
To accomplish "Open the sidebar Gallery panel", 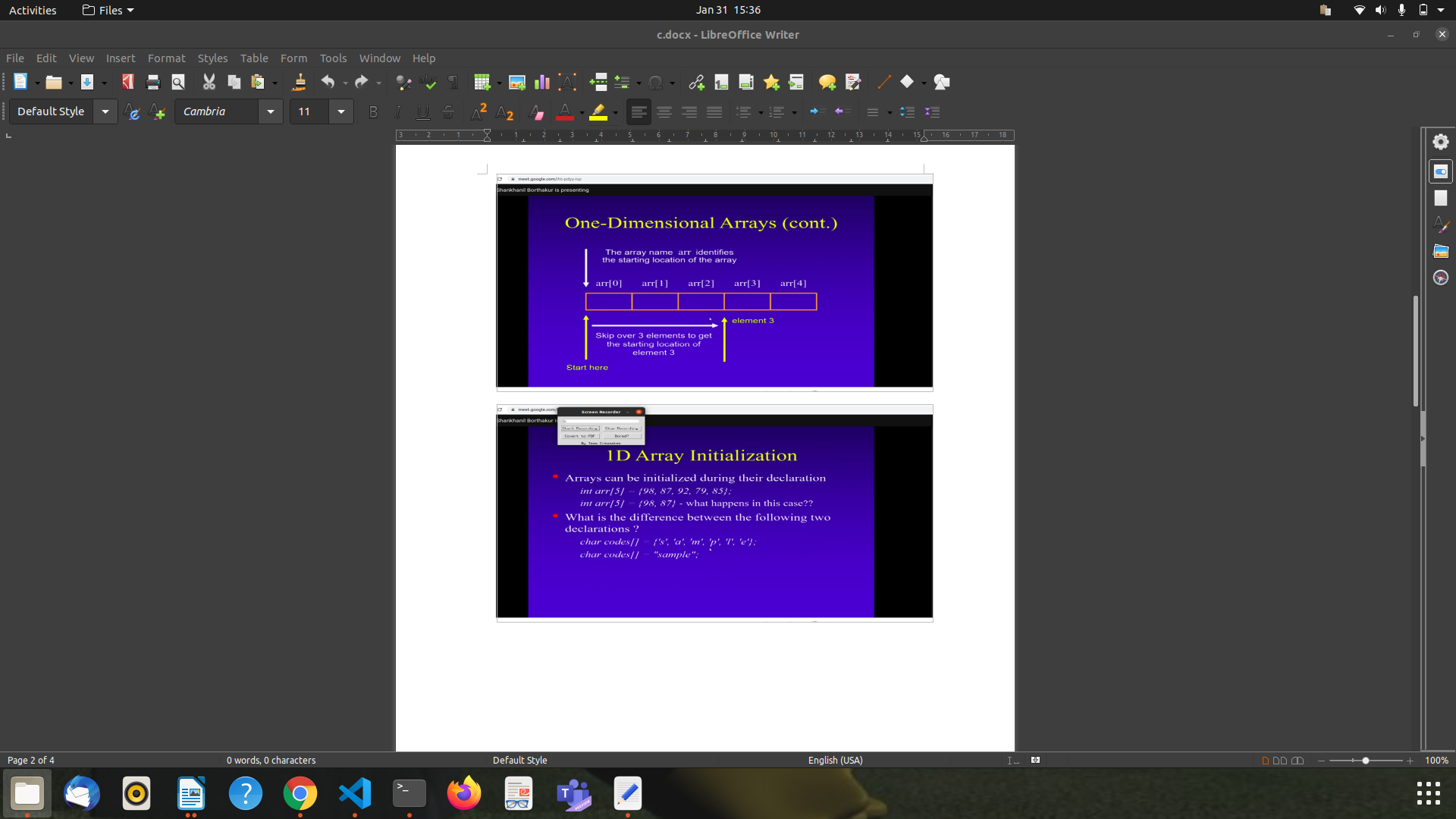I will [x=1441, y=251].
